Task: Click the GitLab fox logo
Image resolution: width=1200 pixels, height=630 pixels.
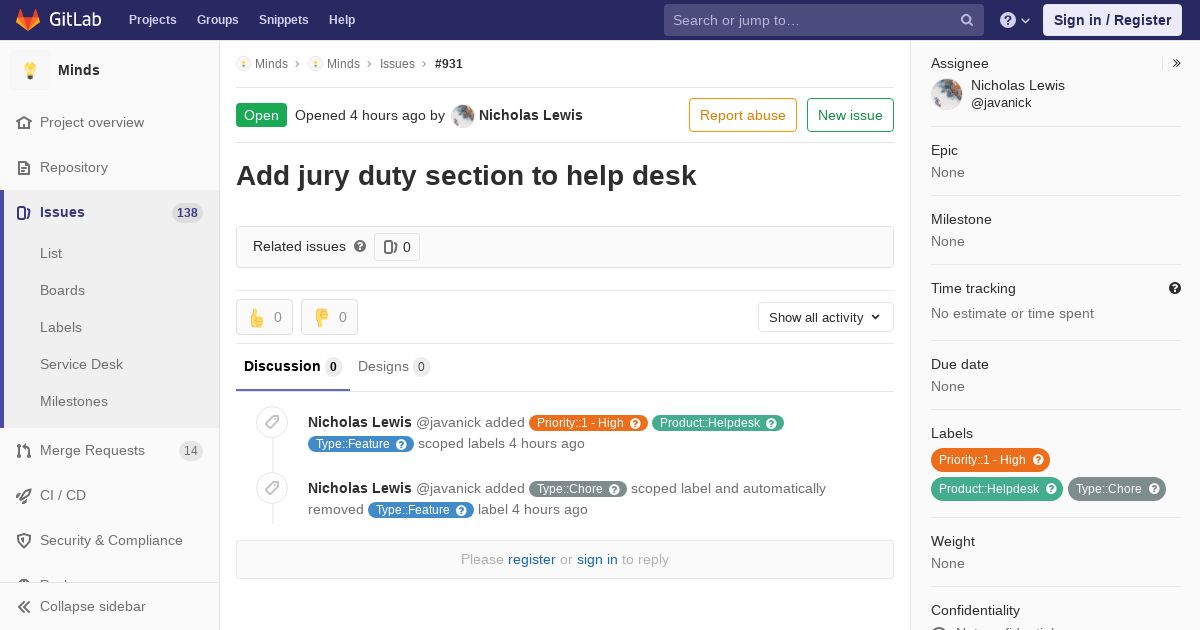Action: click(28, 19)
